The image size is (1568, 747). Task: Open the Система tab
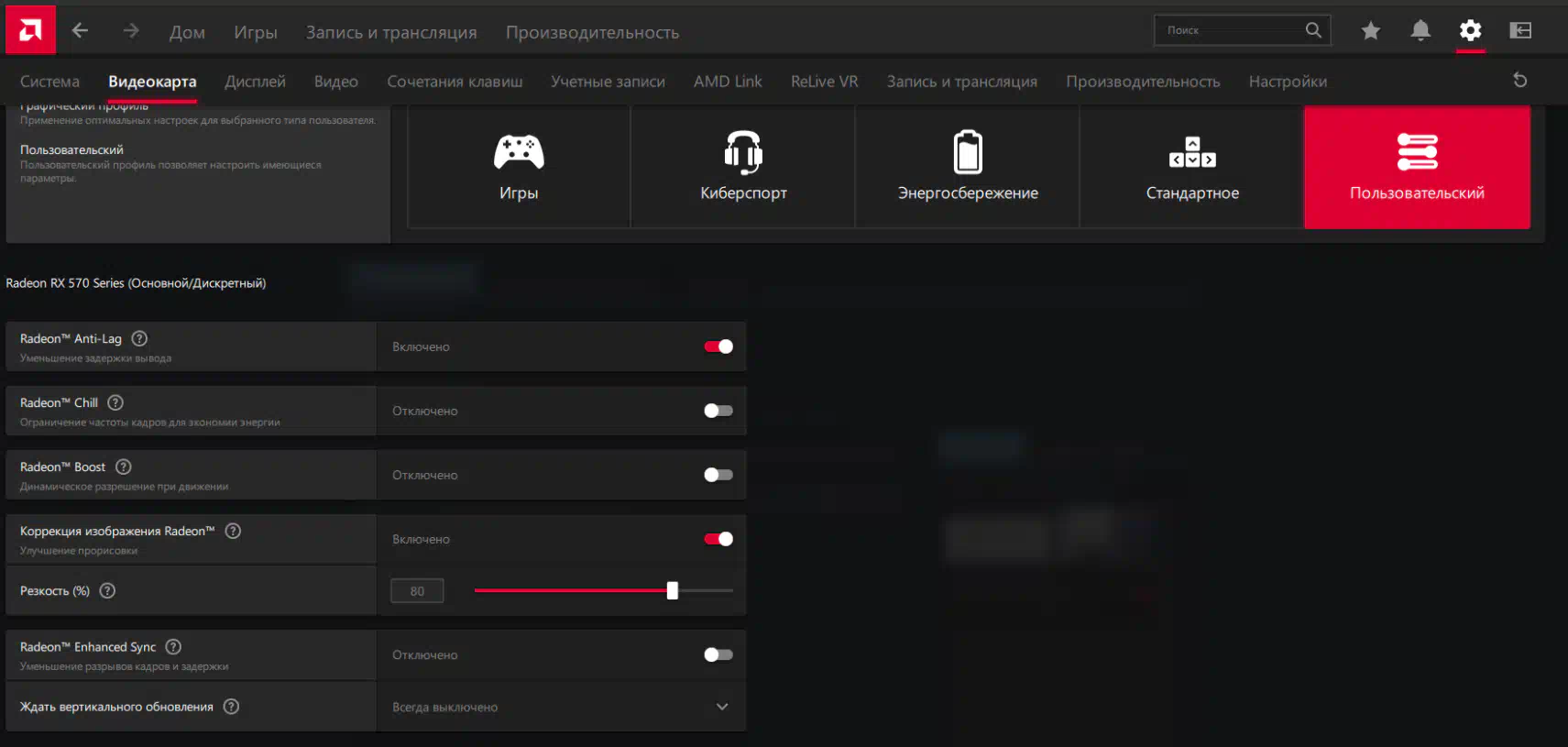(49, 82)
